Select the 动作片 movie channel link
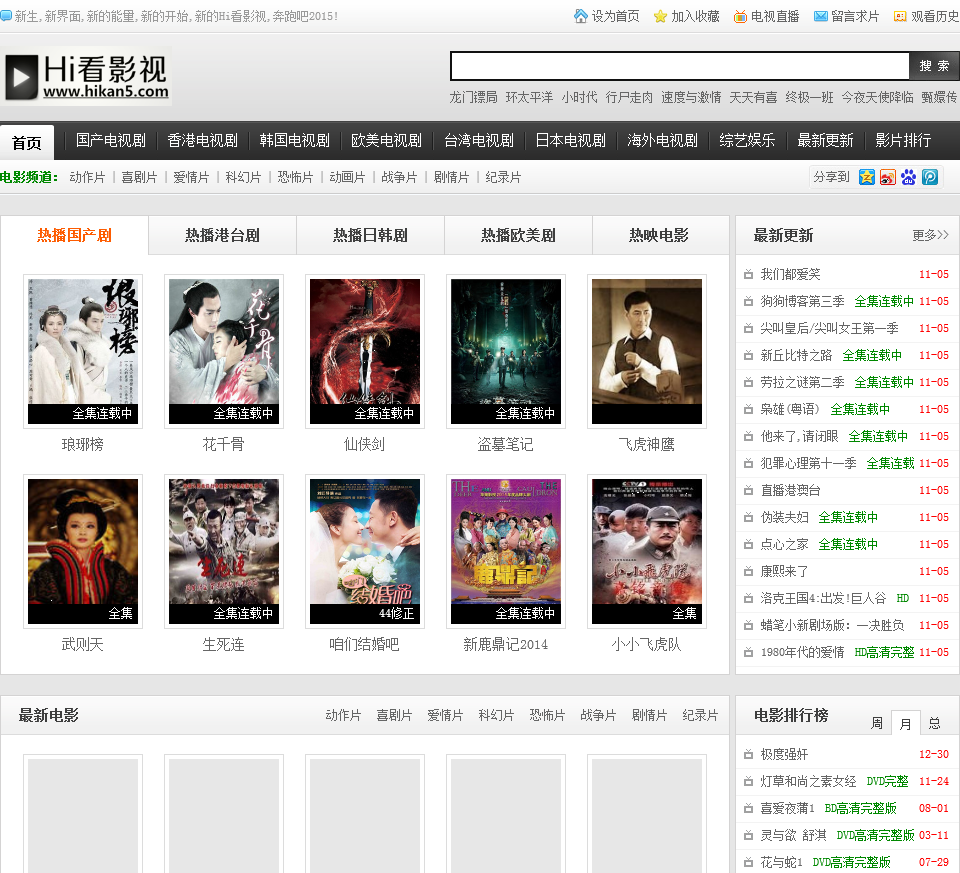 click(x=87, y=178)
